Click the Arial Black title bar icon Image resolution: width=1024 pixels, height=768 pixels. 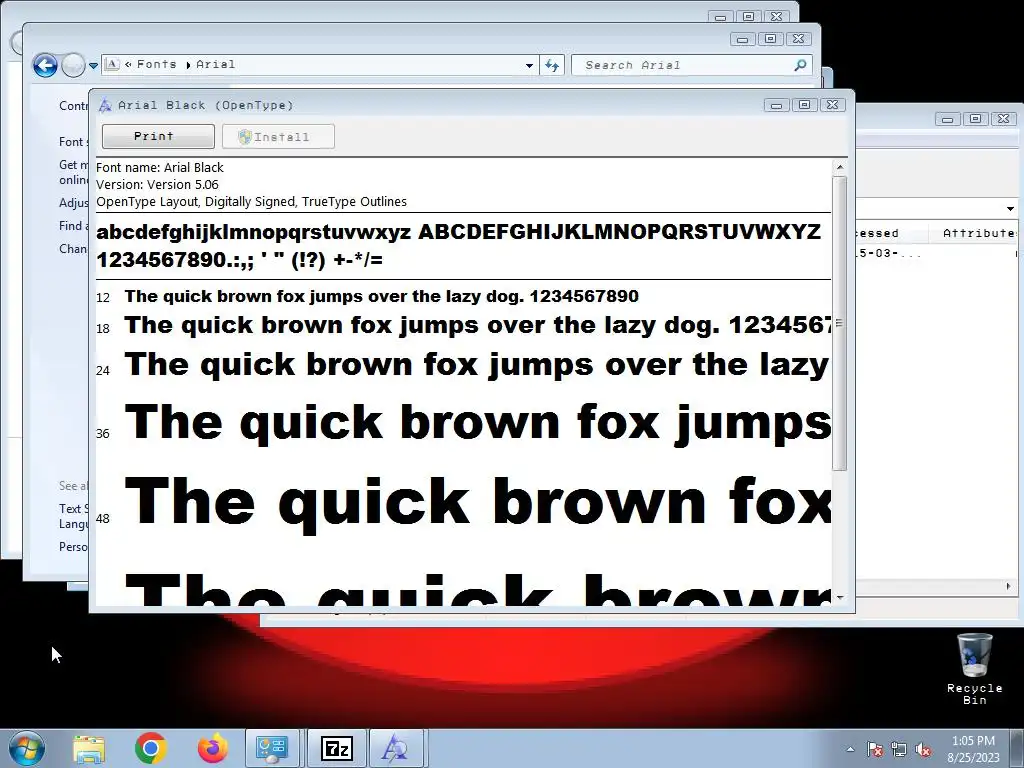click(x=104, y=105)
